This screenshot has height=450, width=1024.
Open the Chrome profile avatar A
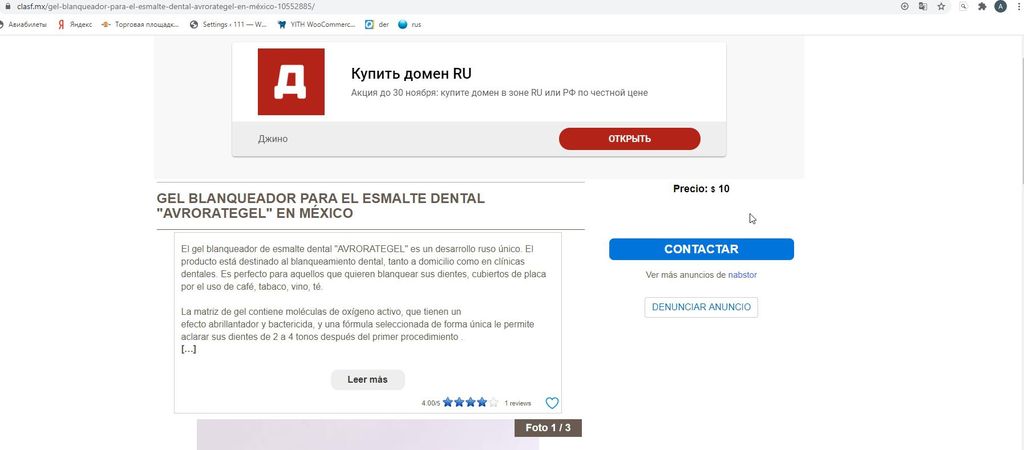[x=1000, y=7]
